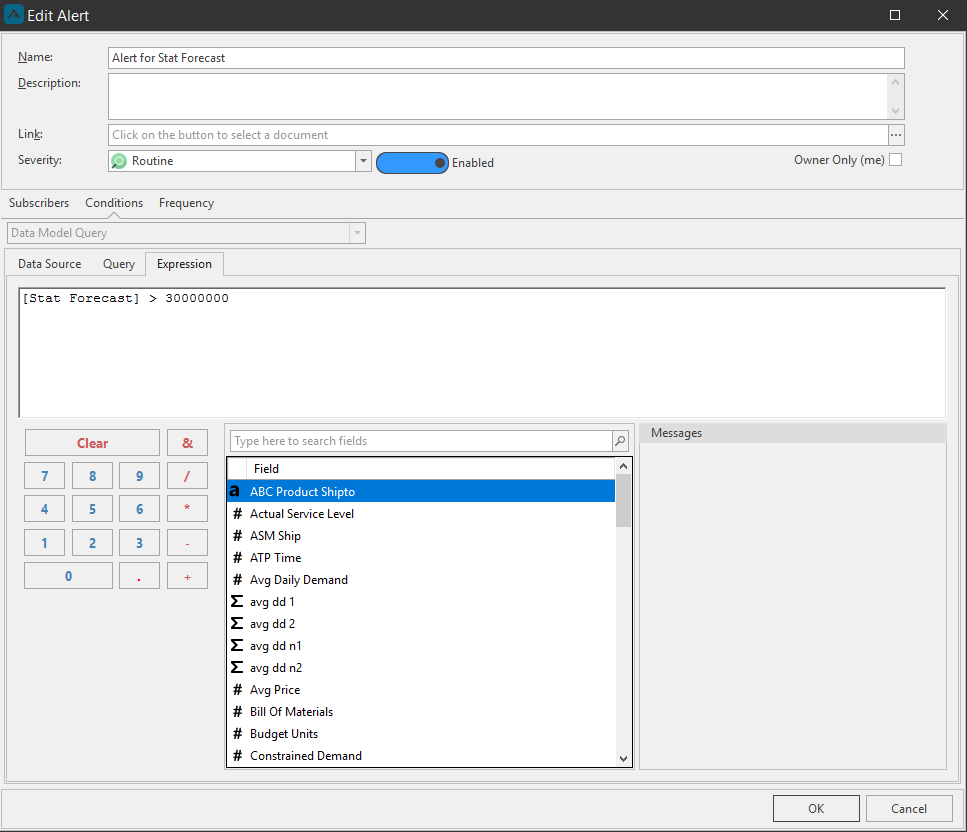Click the magnifier search fields icon
This screenshot has height=832, width=967.
click(620, 441)
